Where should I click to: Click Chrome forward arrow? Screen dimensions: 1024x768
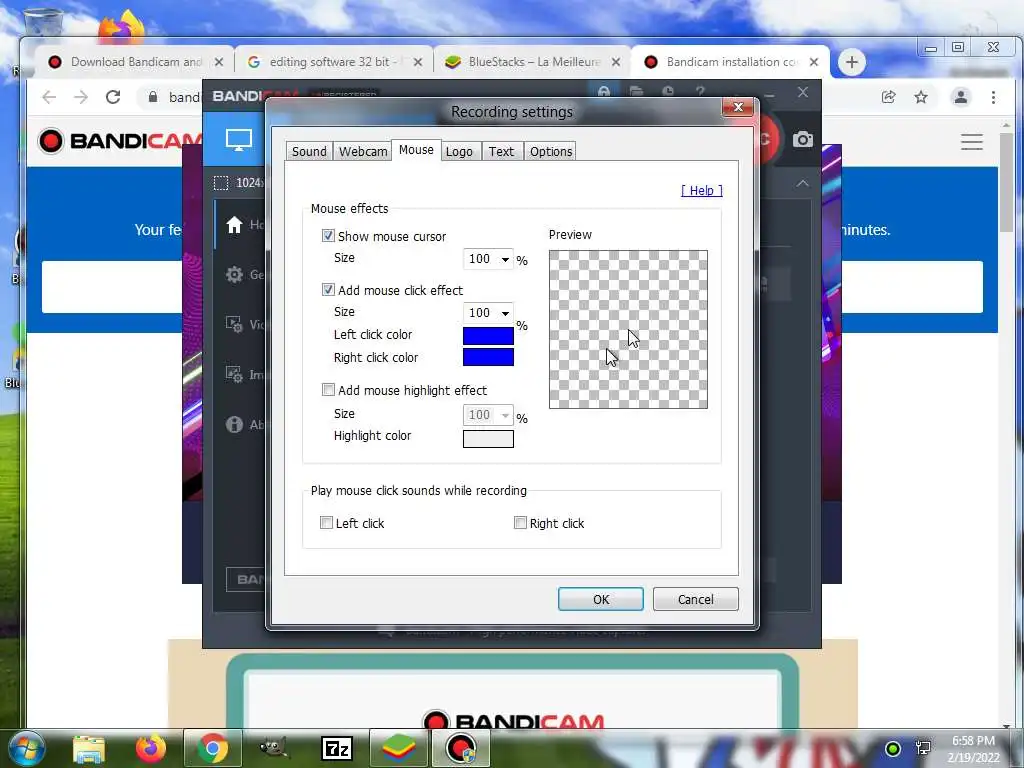tap(80, 97)
